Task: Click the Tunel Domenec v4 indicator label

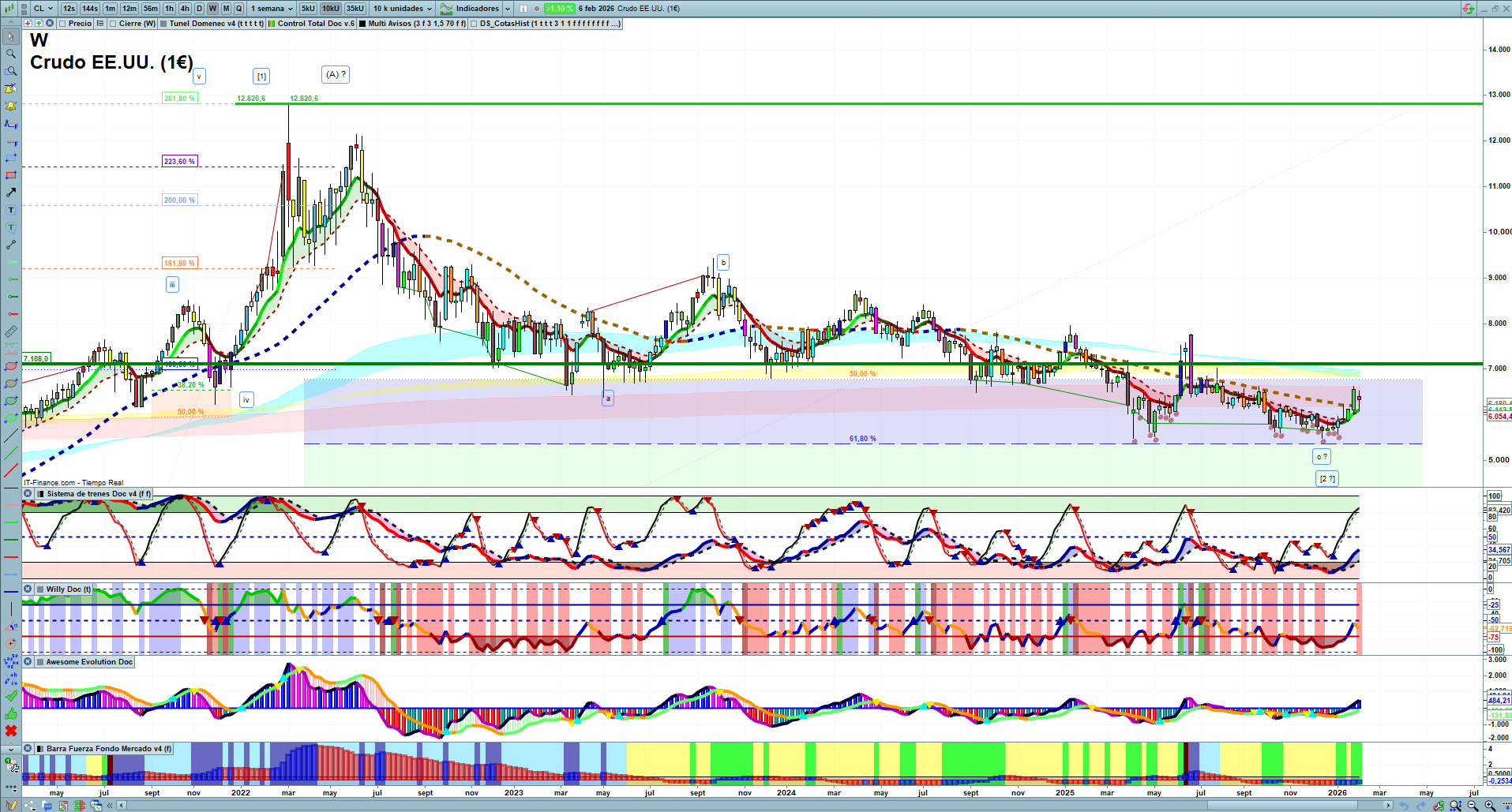Action: click(x=216, y=24)
